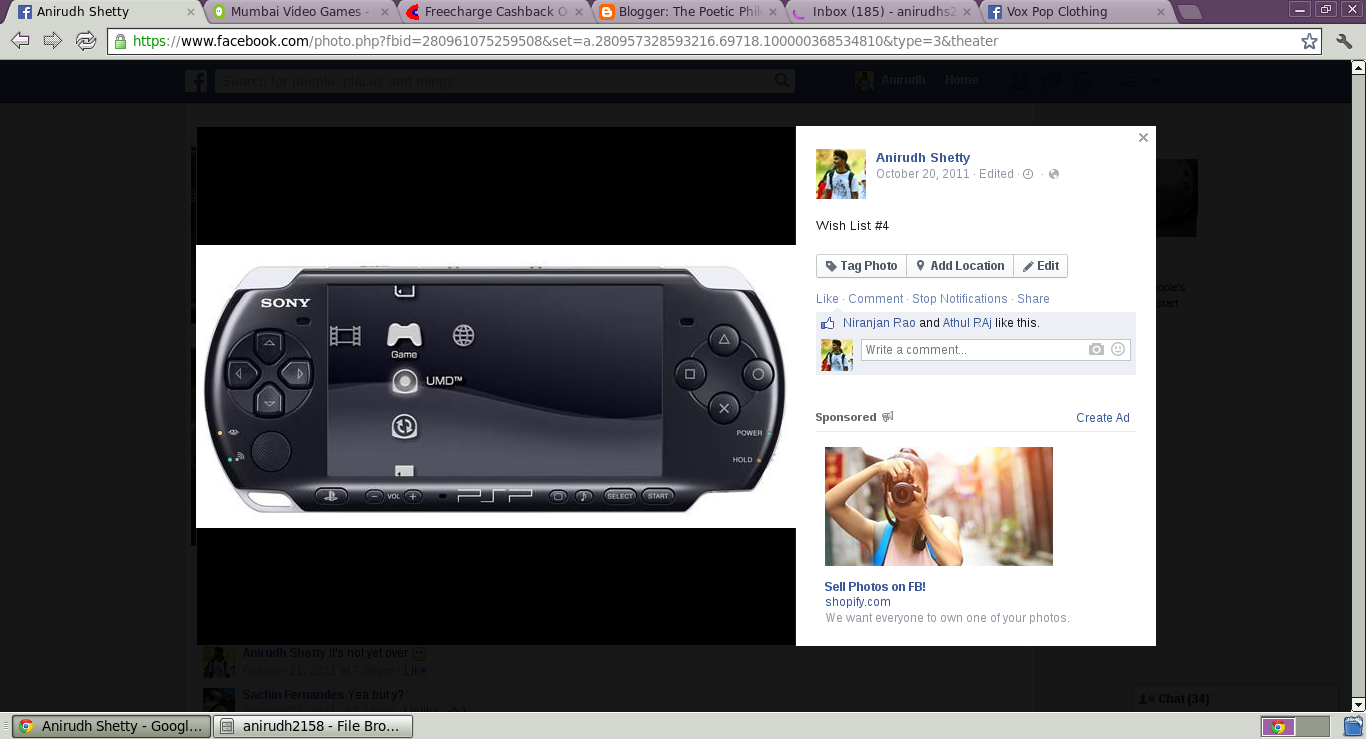Open Chrome wrench settings menu

1344,41
